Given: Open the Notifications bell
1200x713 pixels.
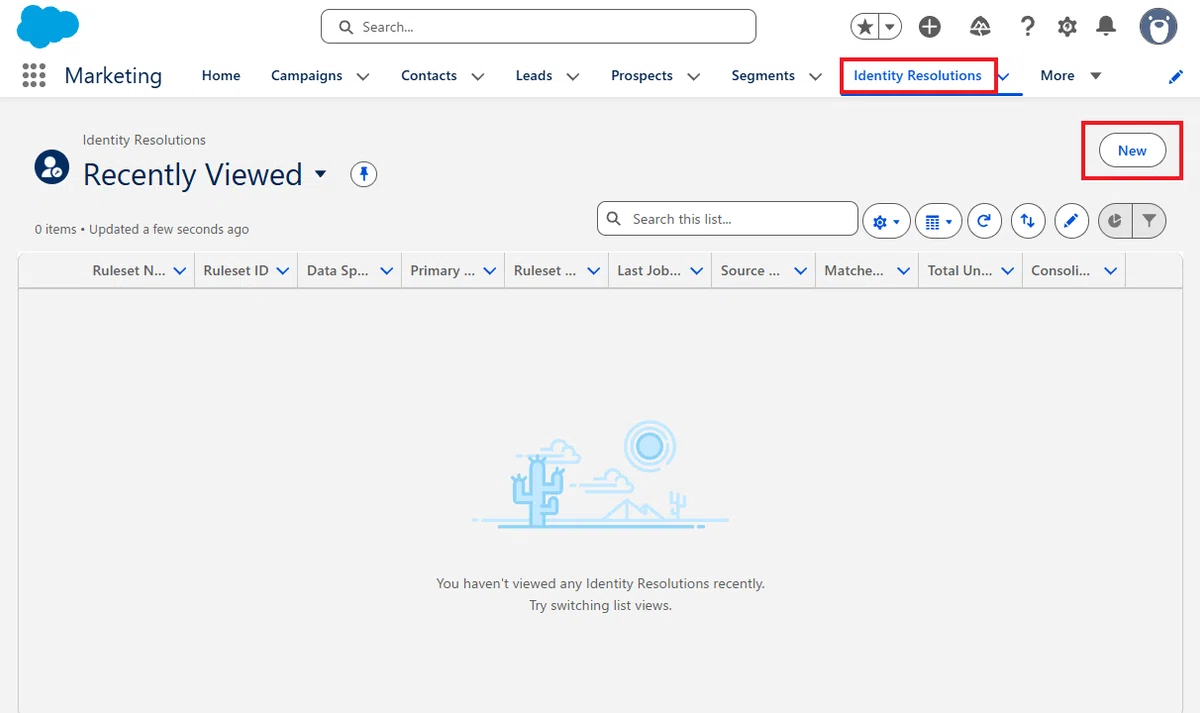Looking at the screenshot, I should pos(1106,27).
